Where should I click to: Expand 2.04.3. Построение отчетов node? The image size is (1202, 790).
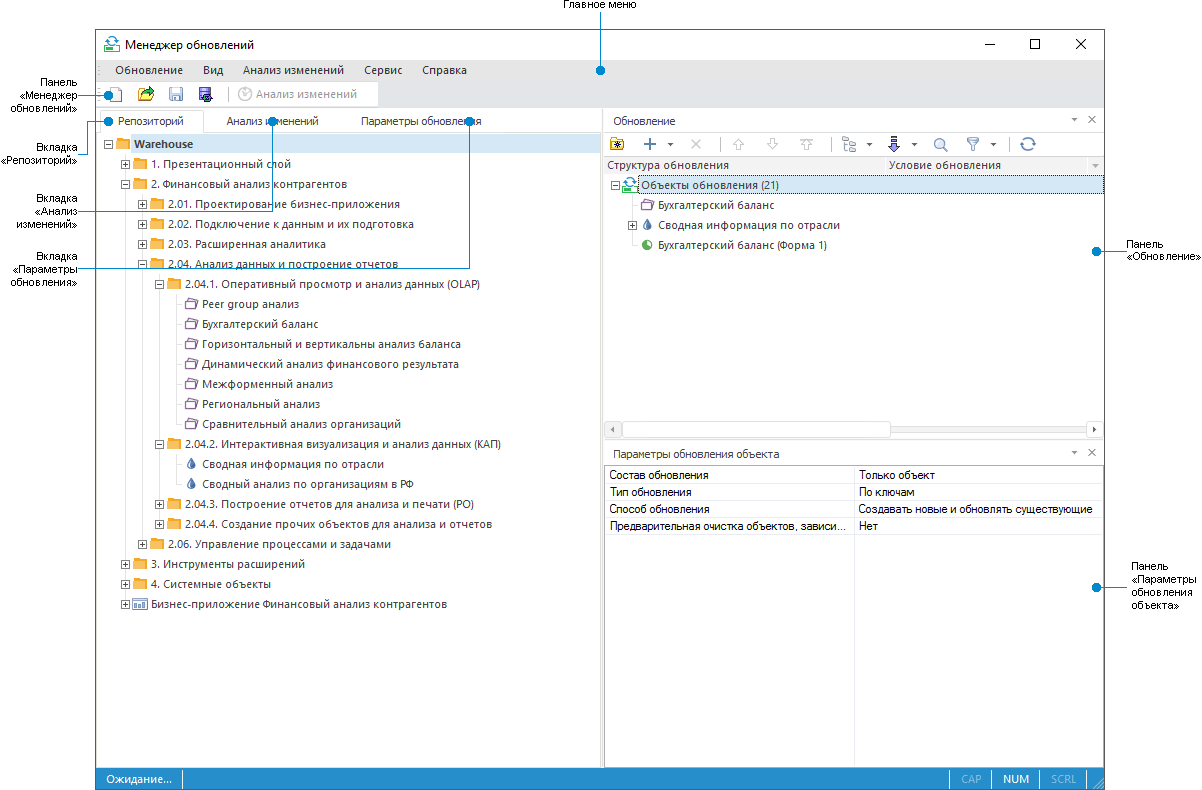pyautogui.click(x=159, y=504)
